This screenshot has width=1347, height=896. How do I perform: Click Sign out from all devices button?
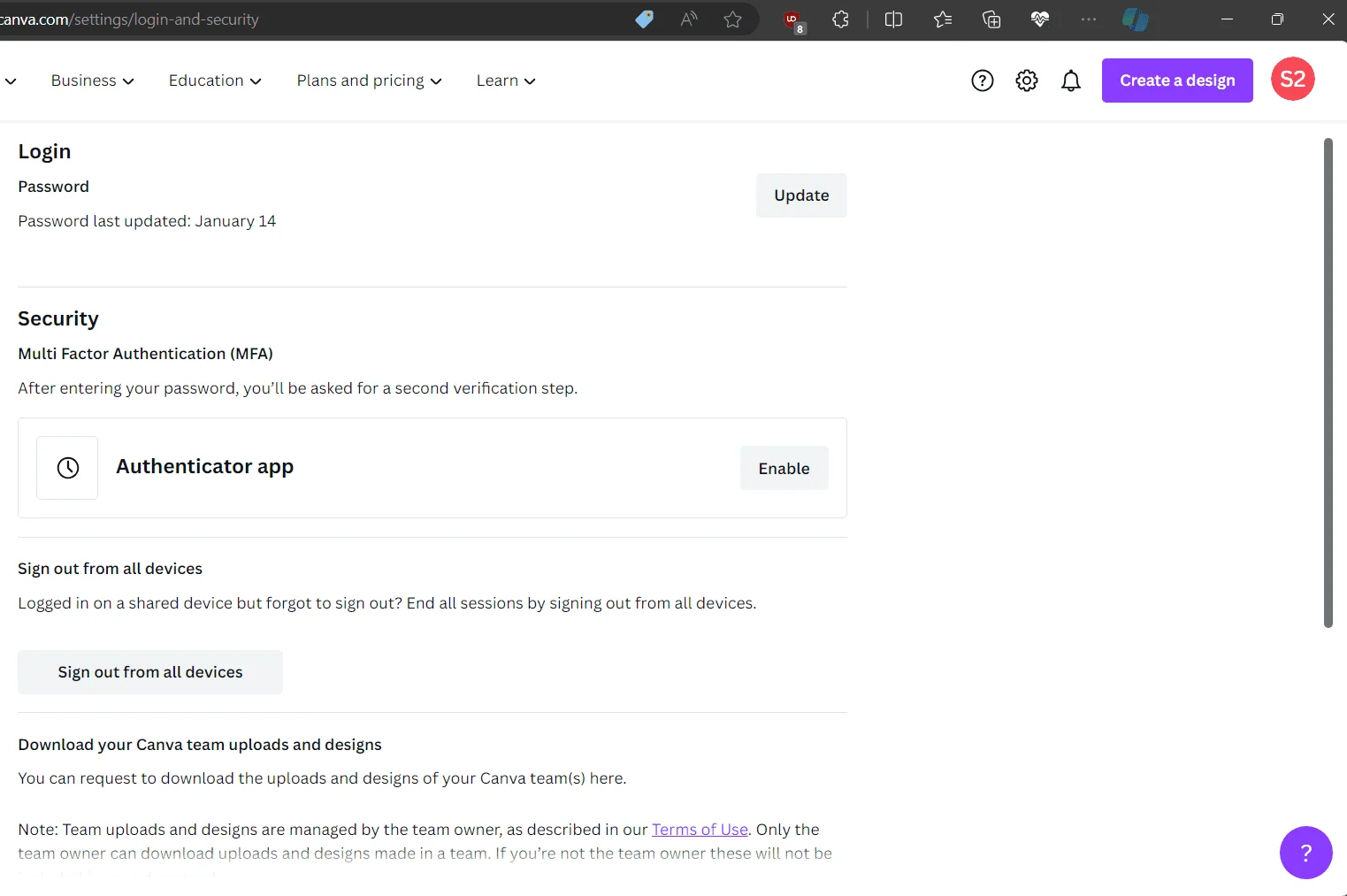pyautogui.click(x=150, y=672)
